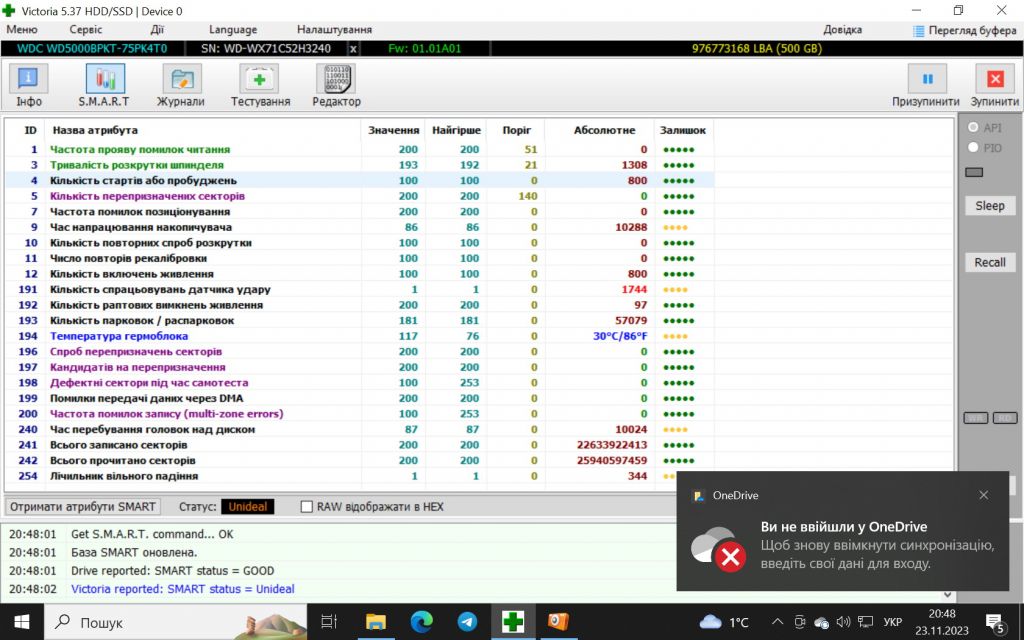This screenshot has height=640, width=1024.
Task: Open the Інфо drive information panel
Action: click(28, 86)
